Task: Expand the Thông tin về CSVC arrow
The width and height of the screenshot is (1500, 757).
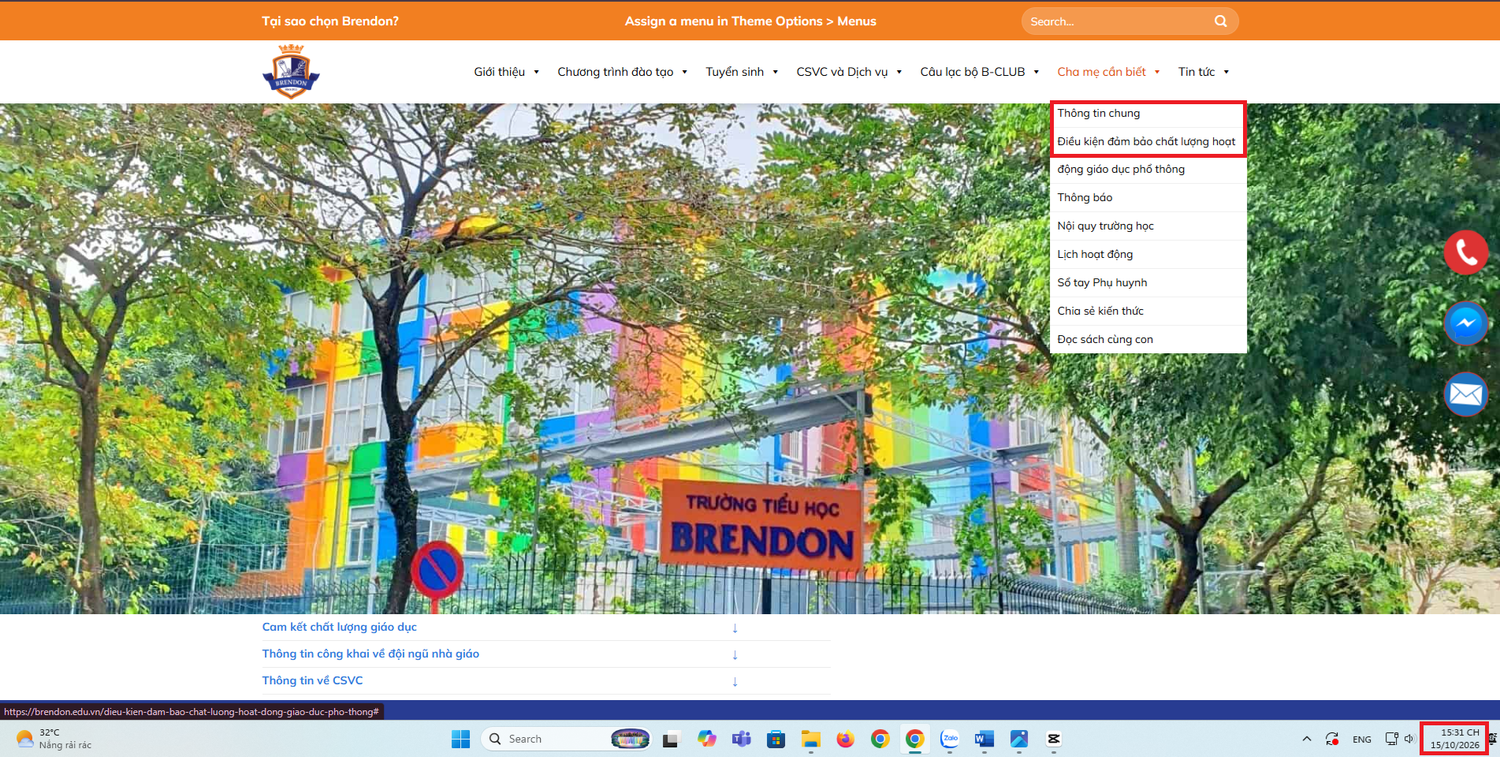Action: (735, 681)
